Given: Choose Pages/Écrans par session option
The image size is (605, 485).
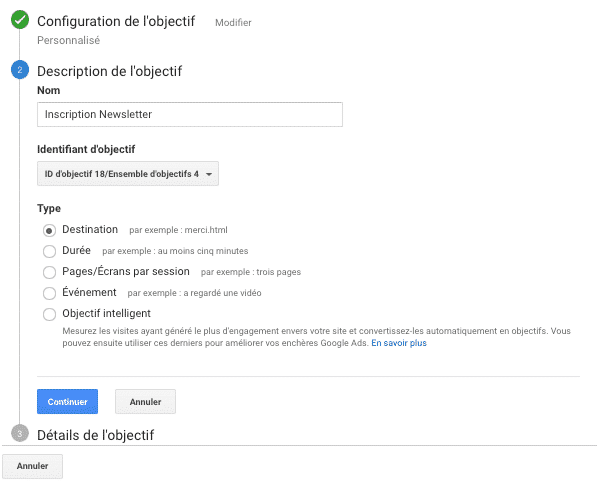Looking at the screenshot, I should coord(50,272).
